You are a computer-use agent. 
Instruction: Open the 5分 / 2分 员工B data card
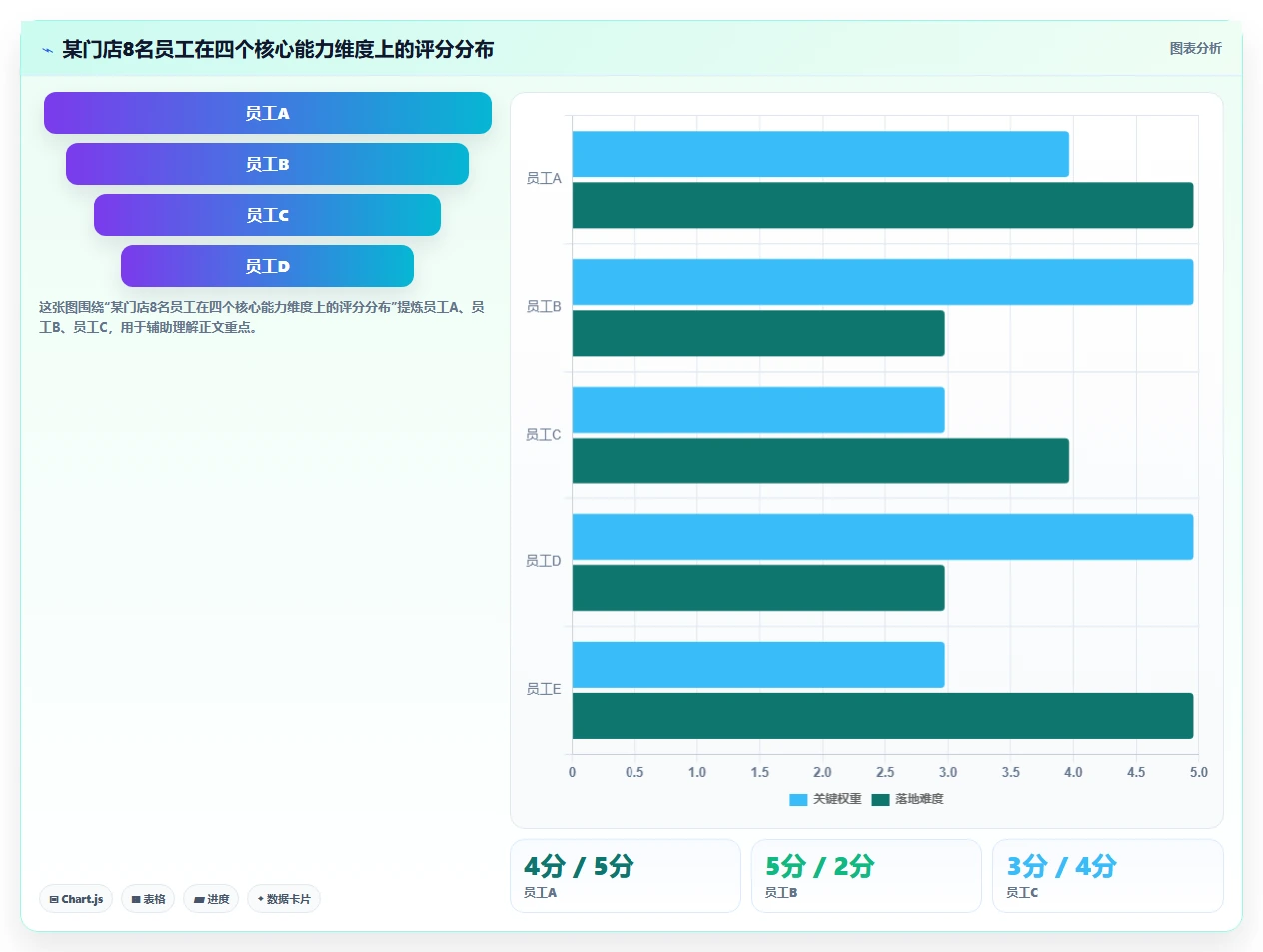tap(866, 876)
